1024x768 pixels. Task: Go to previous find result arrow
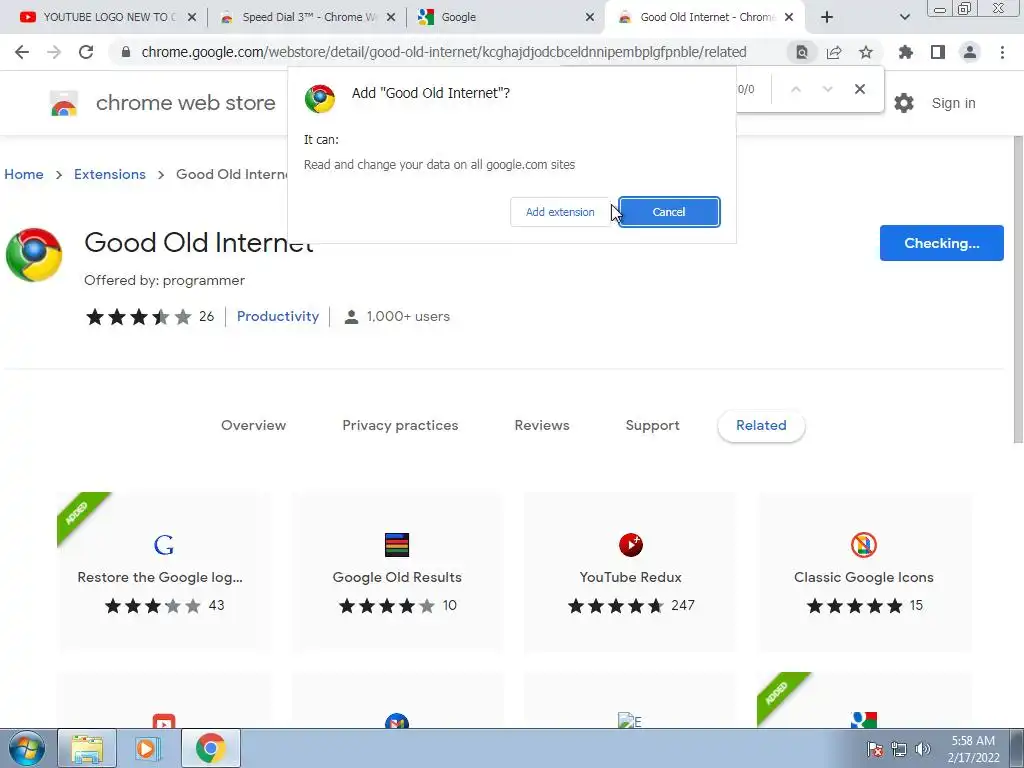[x=795, y=89]
